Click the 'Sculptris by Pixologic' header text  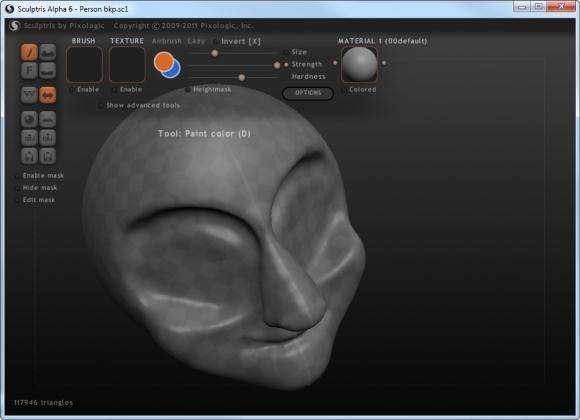(64, 26)
